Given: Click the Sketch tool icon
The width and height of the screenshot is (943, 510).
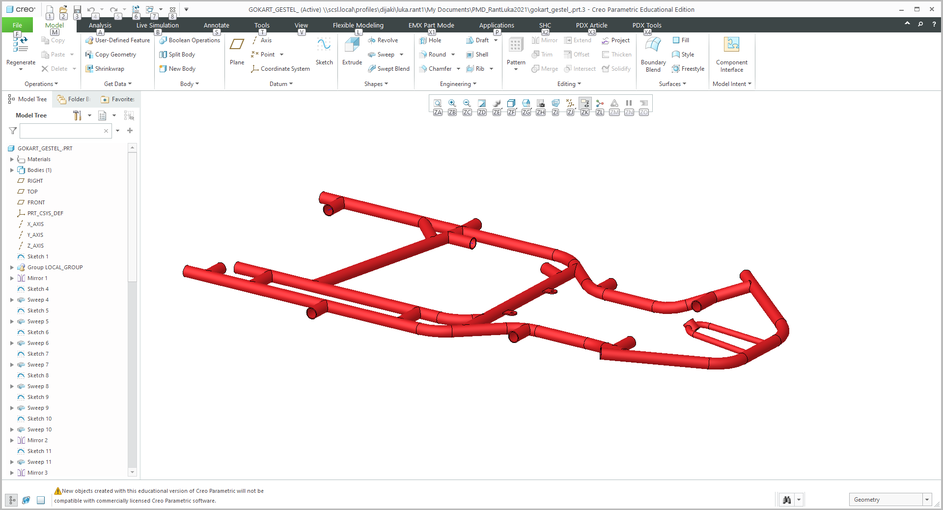Looking at the screenshot, I should click(324, 49).
